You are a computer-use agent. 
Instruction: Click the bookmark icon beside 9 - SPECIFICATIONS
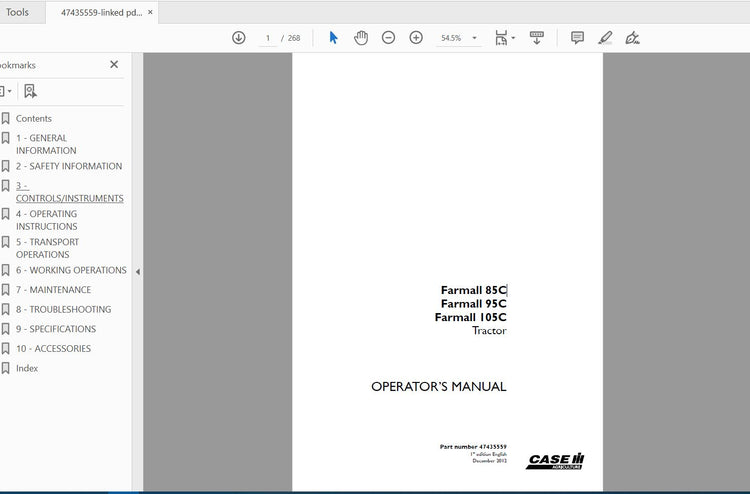[5, 329]
